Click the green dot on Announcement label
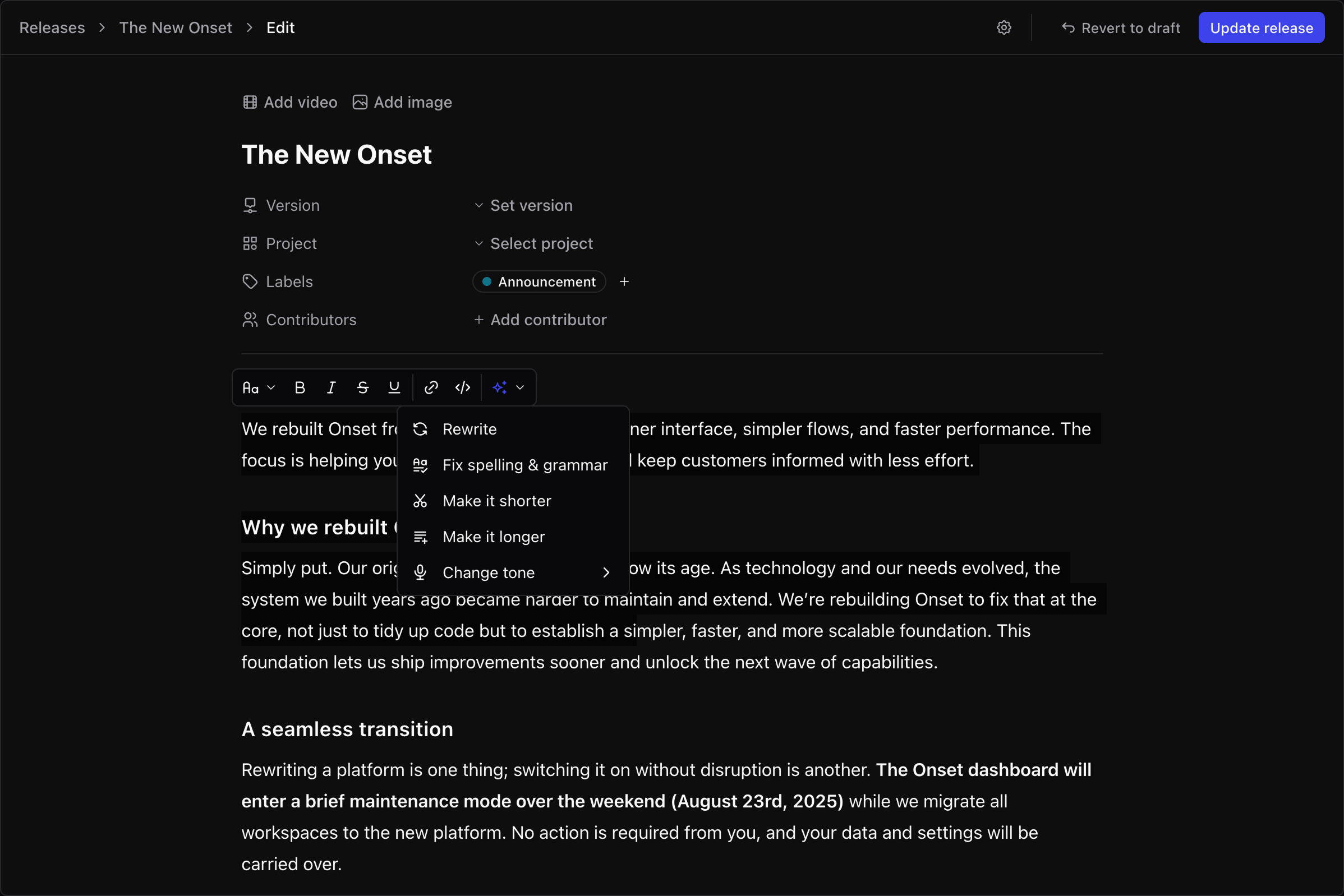The image size is (1344, 896). pos(487,281)
